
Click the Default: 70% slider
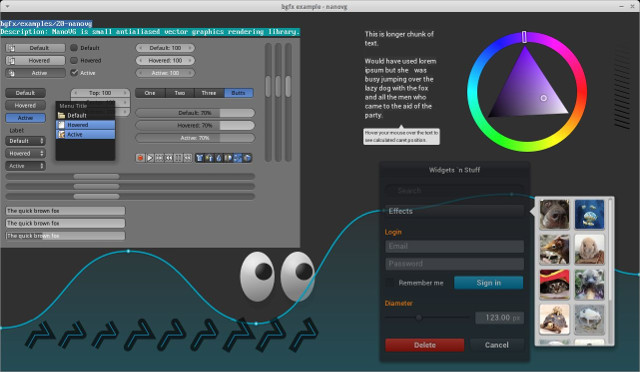coord(195,113)
